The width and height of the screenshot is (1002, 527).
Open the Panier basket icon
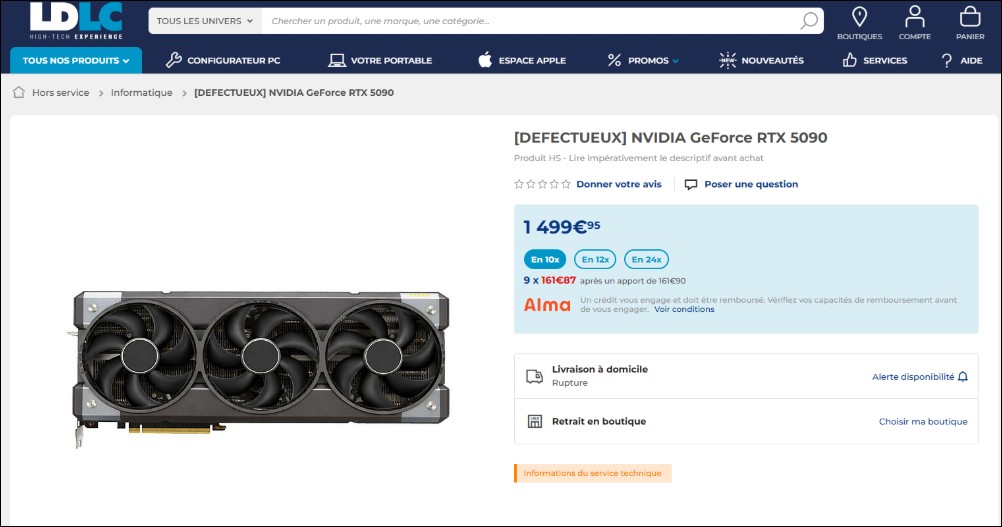coord(969,17)
